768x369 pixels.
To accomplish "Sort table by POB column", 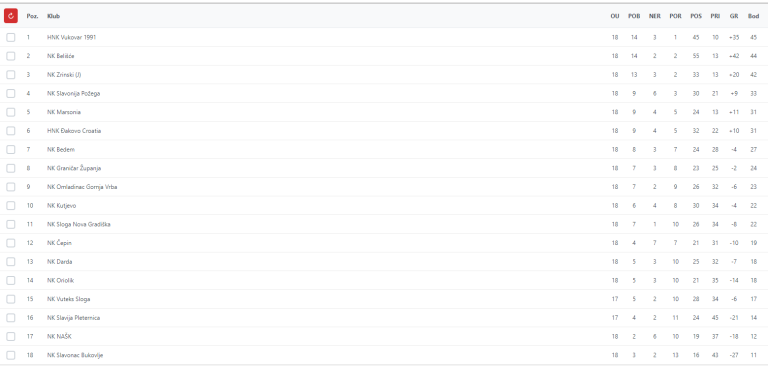I will 634,16.
